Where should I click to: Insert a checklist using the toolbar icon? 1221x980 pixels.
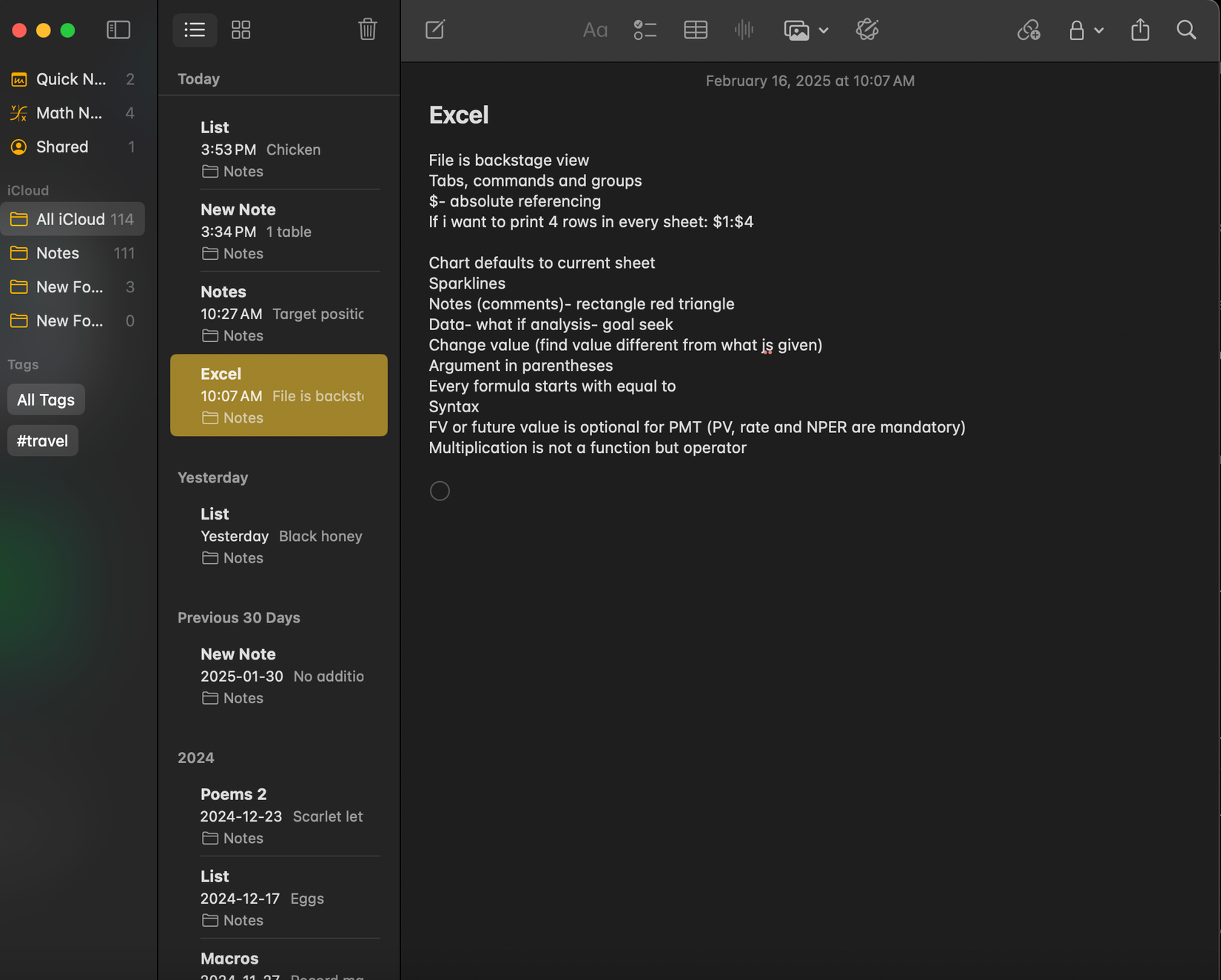(645, 30)
